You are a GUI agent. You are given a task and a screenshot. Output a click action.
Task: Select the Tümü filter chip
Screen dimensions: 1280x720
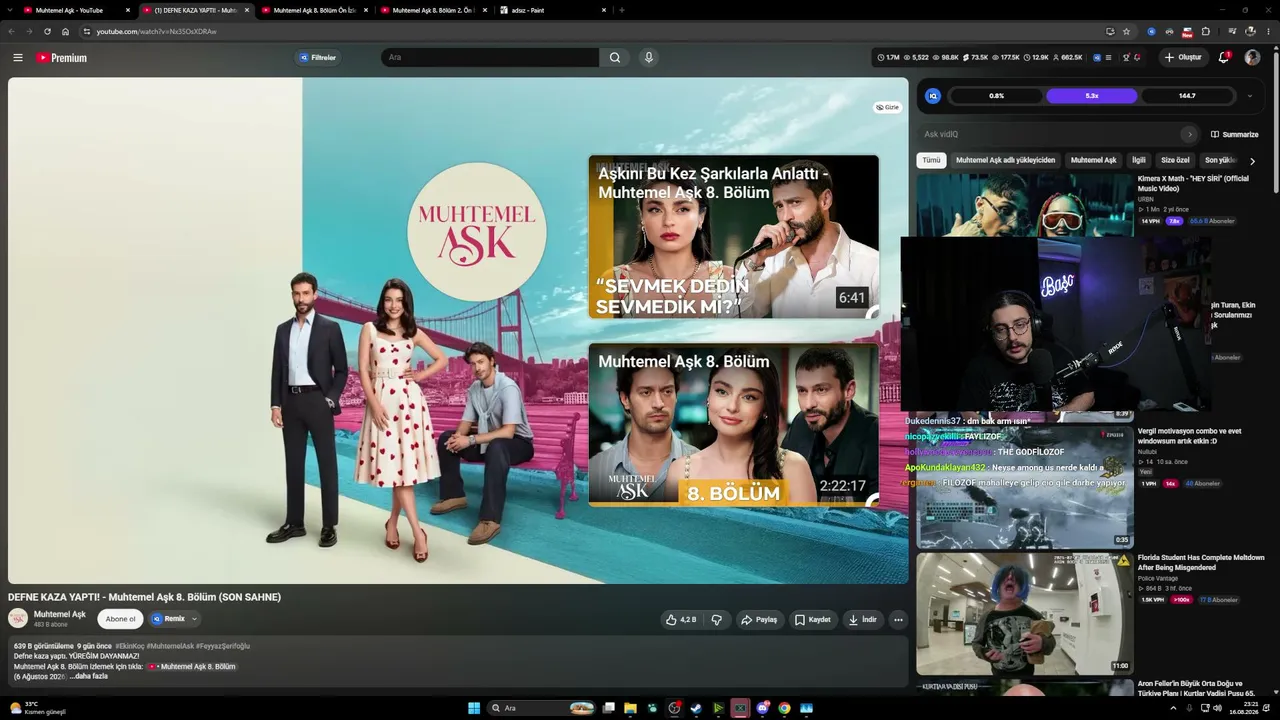coord(931,160)
